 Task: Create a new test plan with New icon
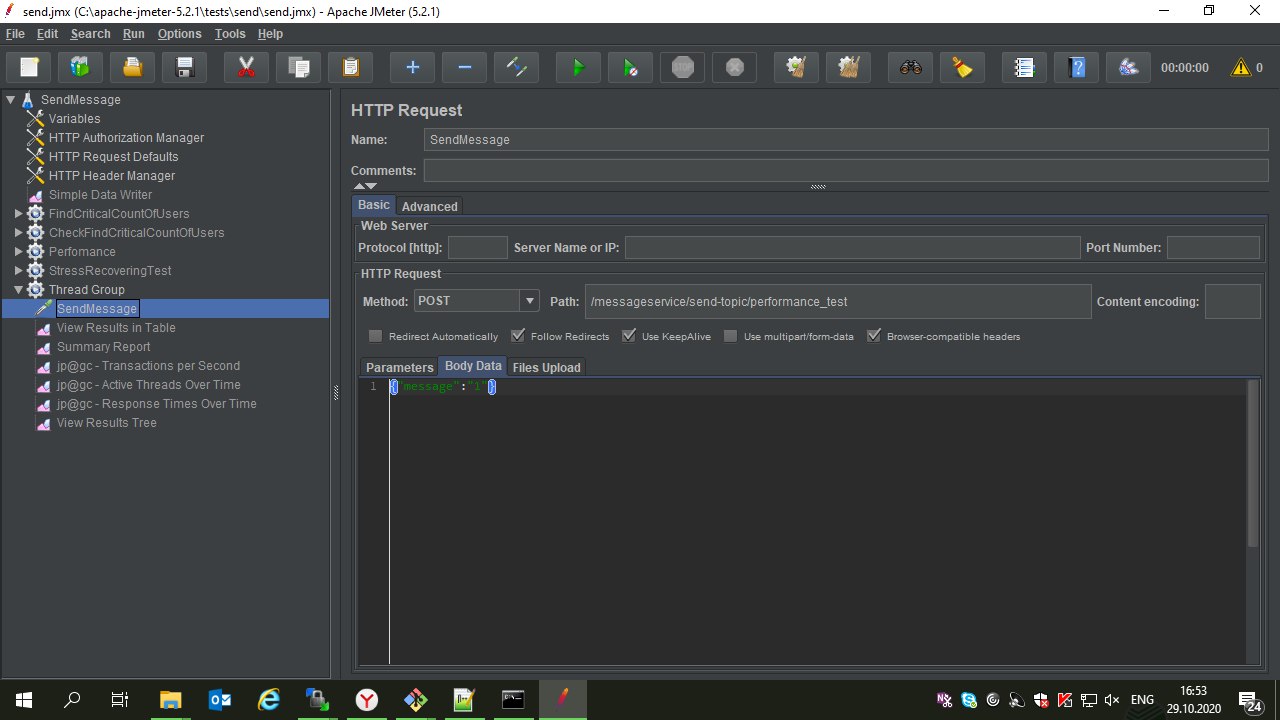(x=29, y=68)
